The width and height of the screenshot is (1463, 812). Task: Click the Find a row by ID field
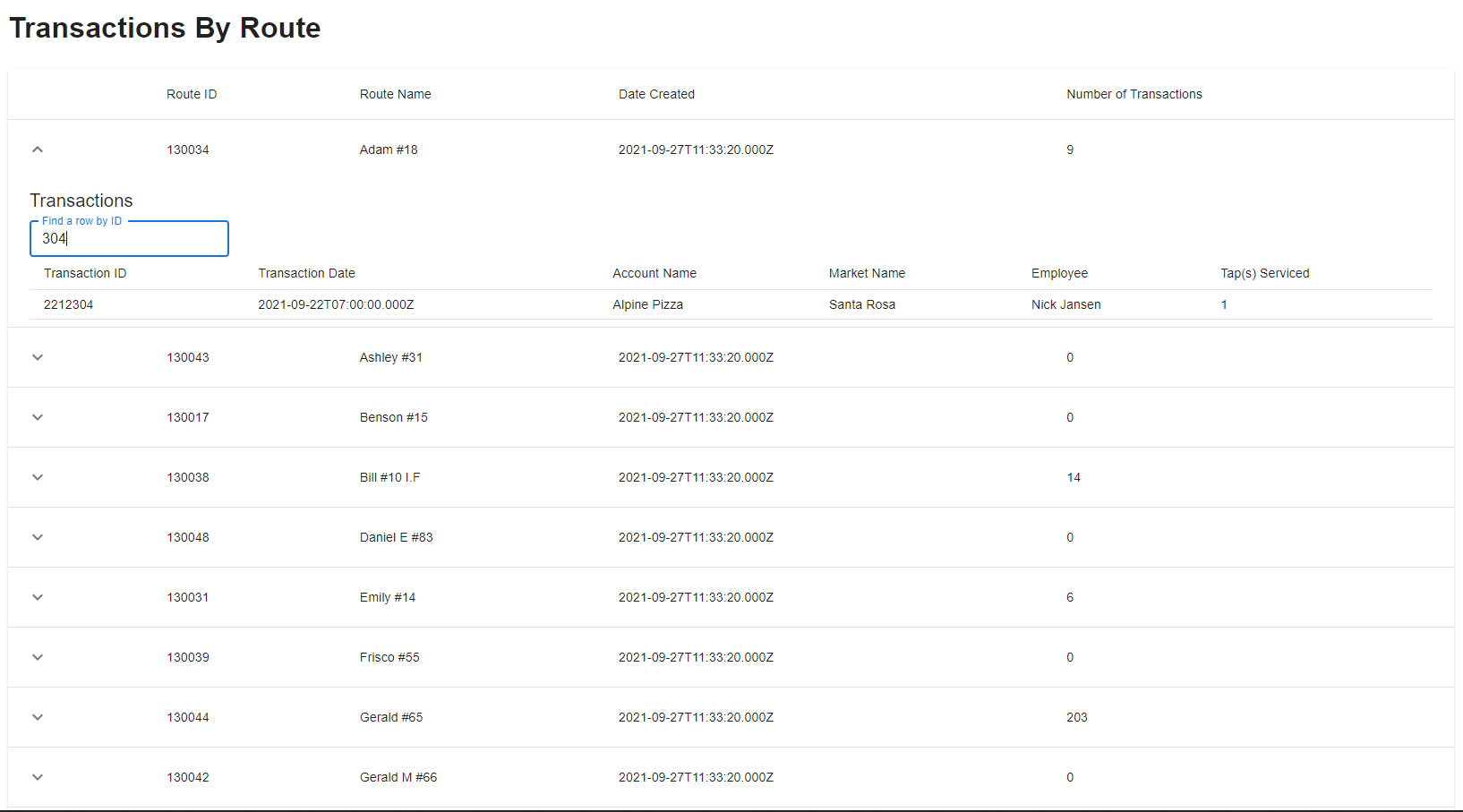(x=129, y=239)
